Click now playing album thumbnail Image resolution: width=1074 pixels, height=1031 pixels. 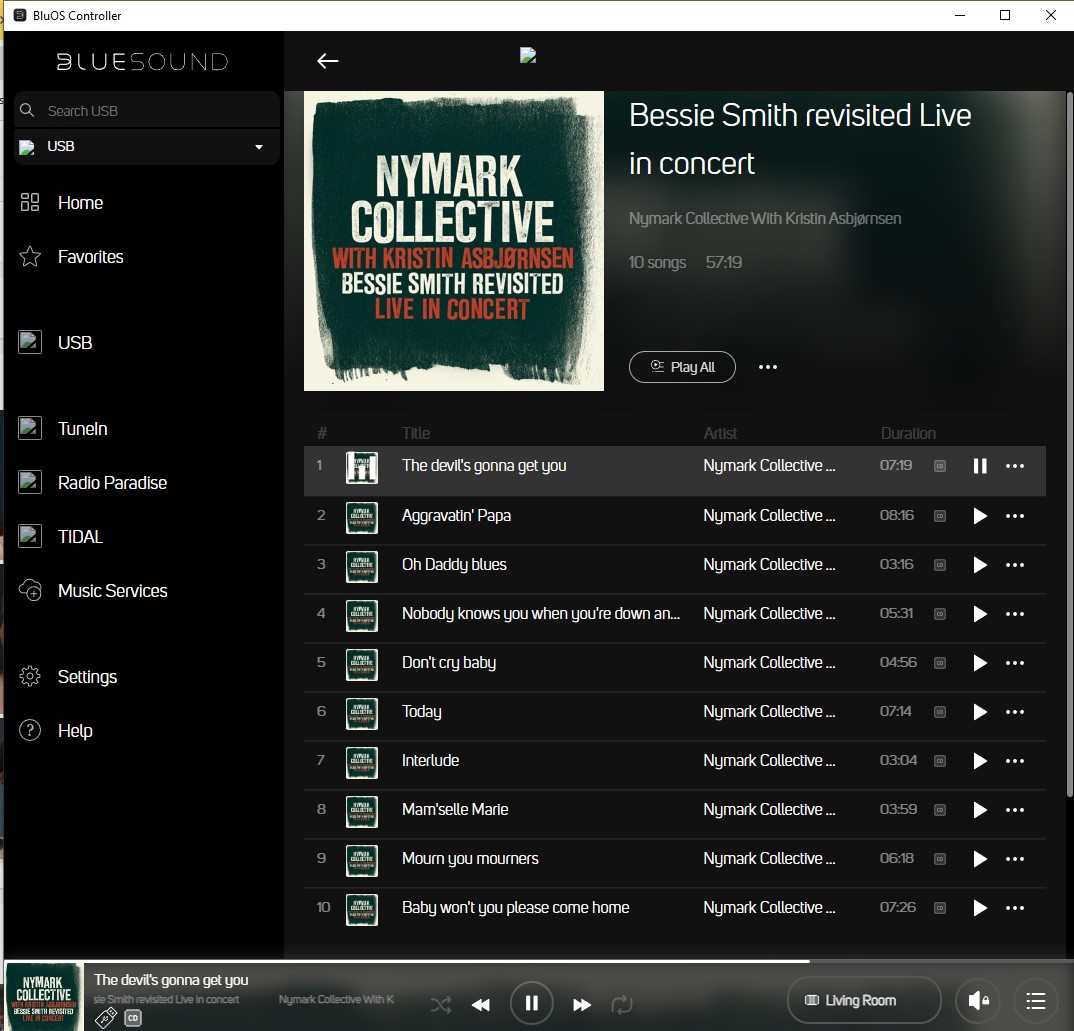pyautogui.click(x=44, y=997)
